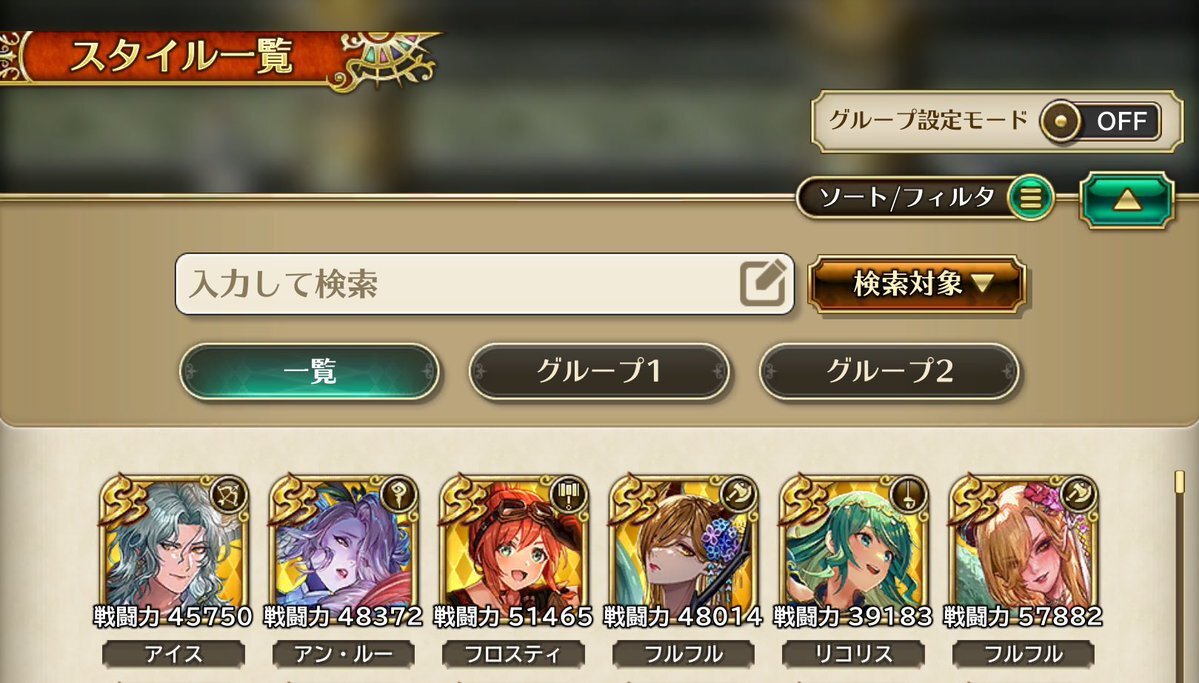Select the フロスティ character portrait
Viewport: 1199px width, 683px height.
tap(513, 545)
